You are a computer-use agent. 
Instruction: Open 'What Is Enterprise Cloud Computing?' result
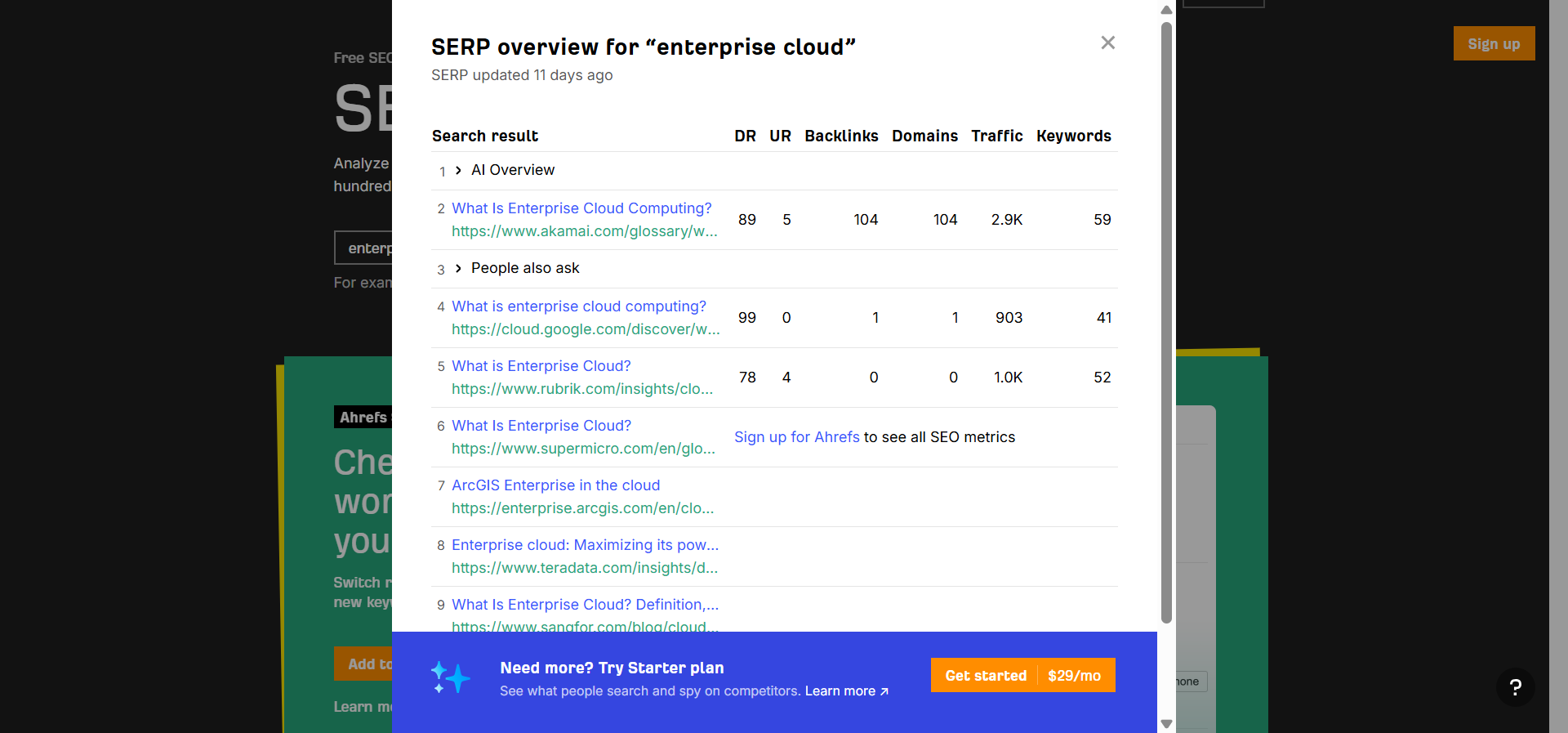tap(581, 208)
